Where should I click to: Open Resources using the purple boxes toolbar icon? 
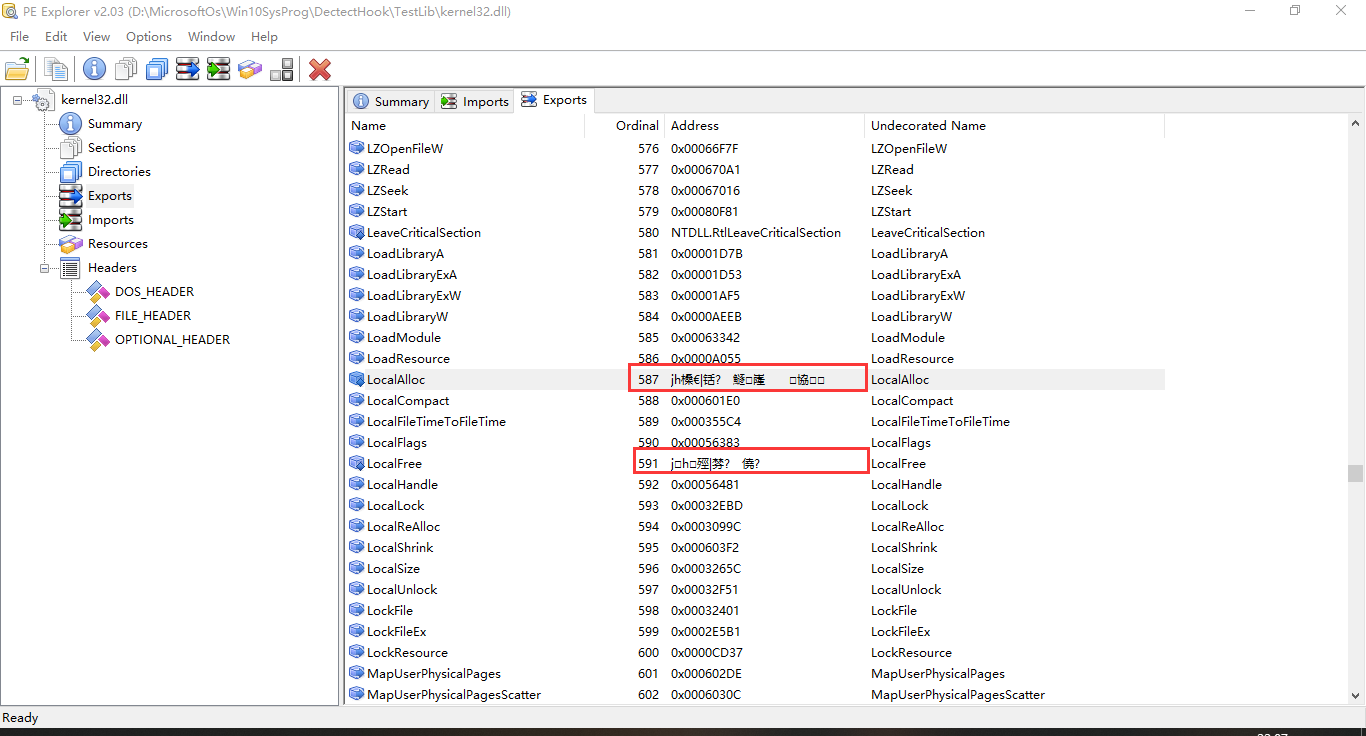click(x=250, y=69)
